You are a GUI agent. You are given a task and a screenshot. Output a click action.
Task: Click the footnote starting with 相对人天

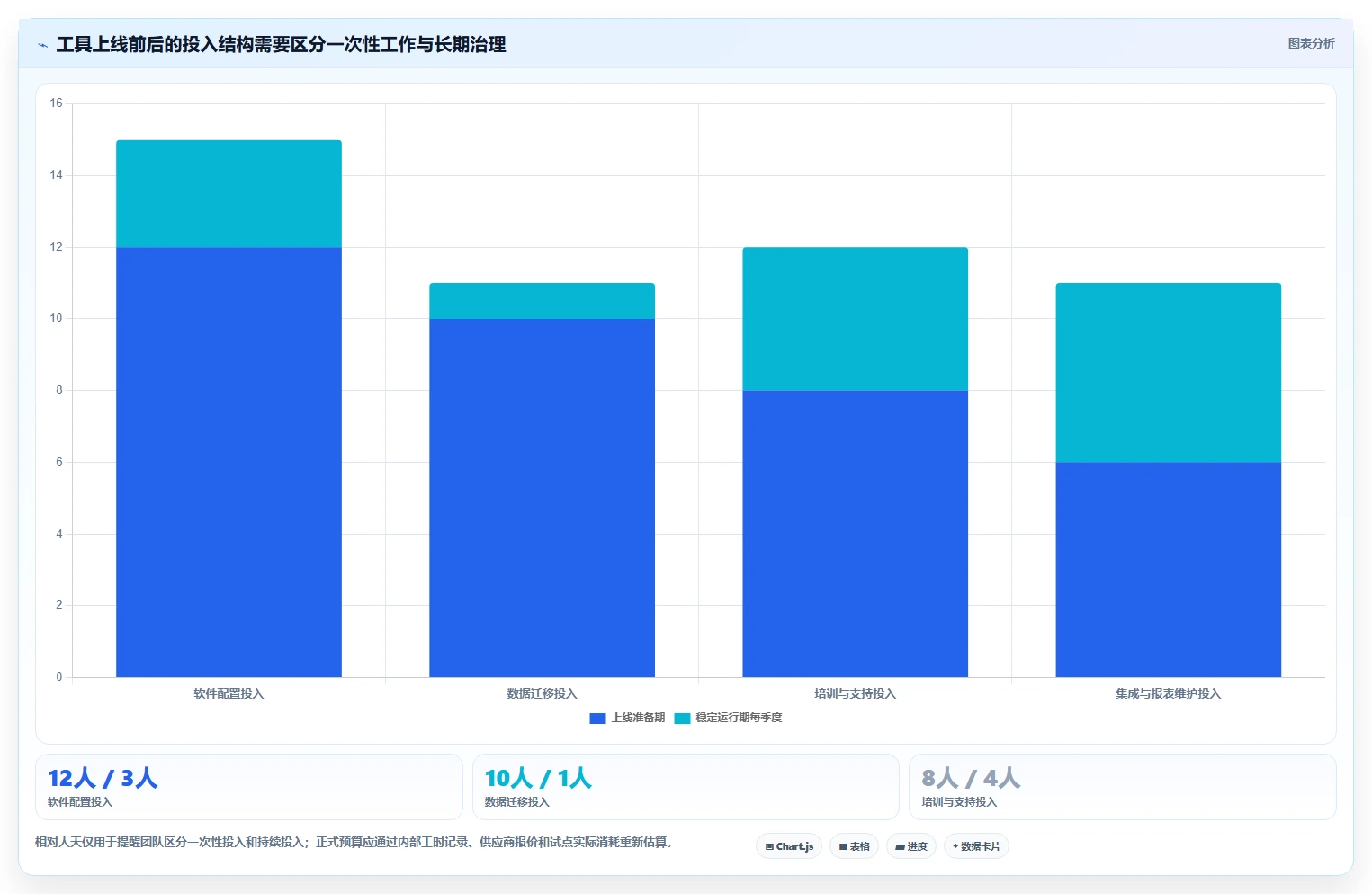pos(354,843)
